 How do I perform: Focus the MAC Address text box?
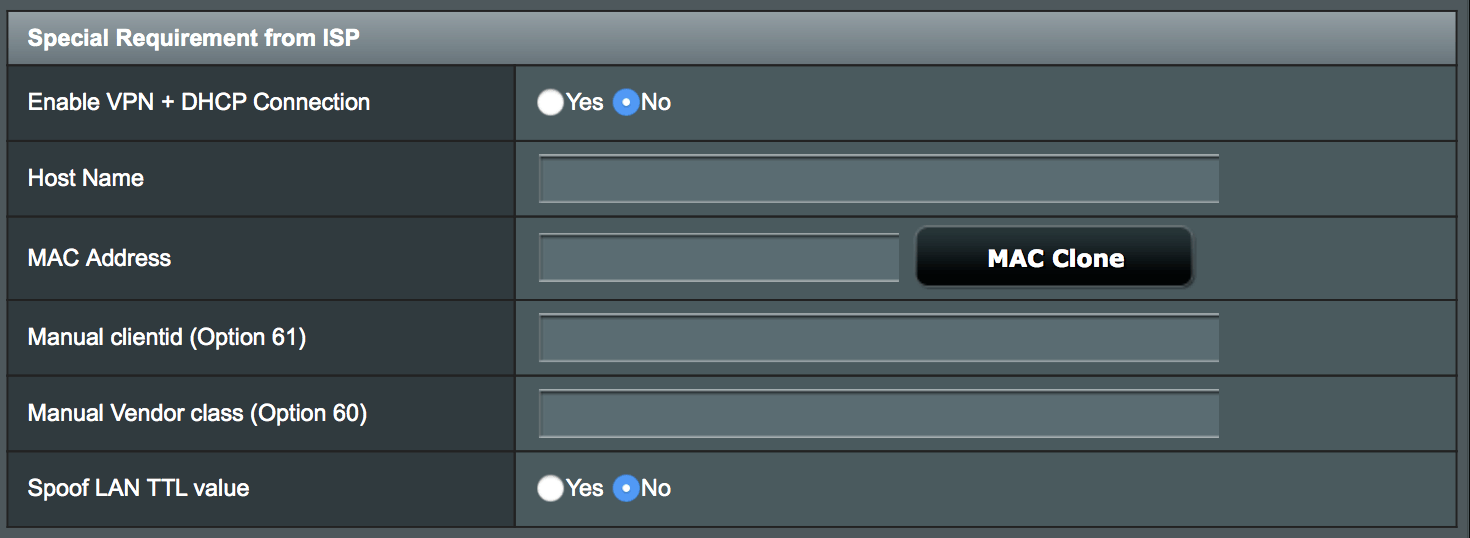tap(718, 258)
